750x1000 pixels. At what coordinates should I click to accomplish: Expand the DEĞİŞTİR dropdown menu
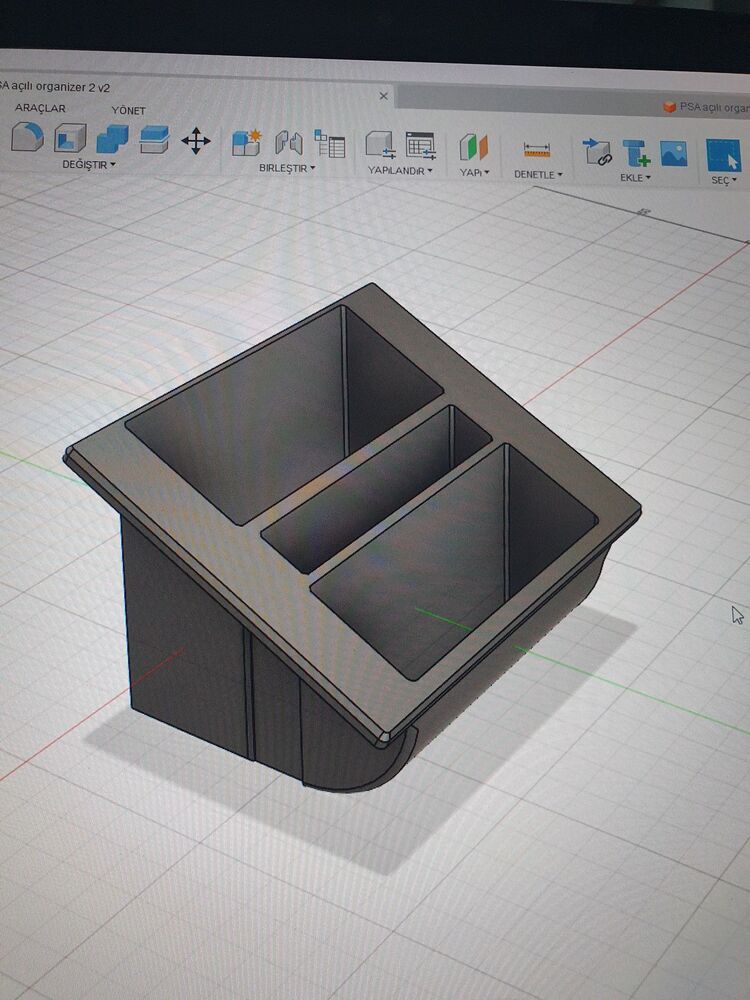tap(89, 165)
